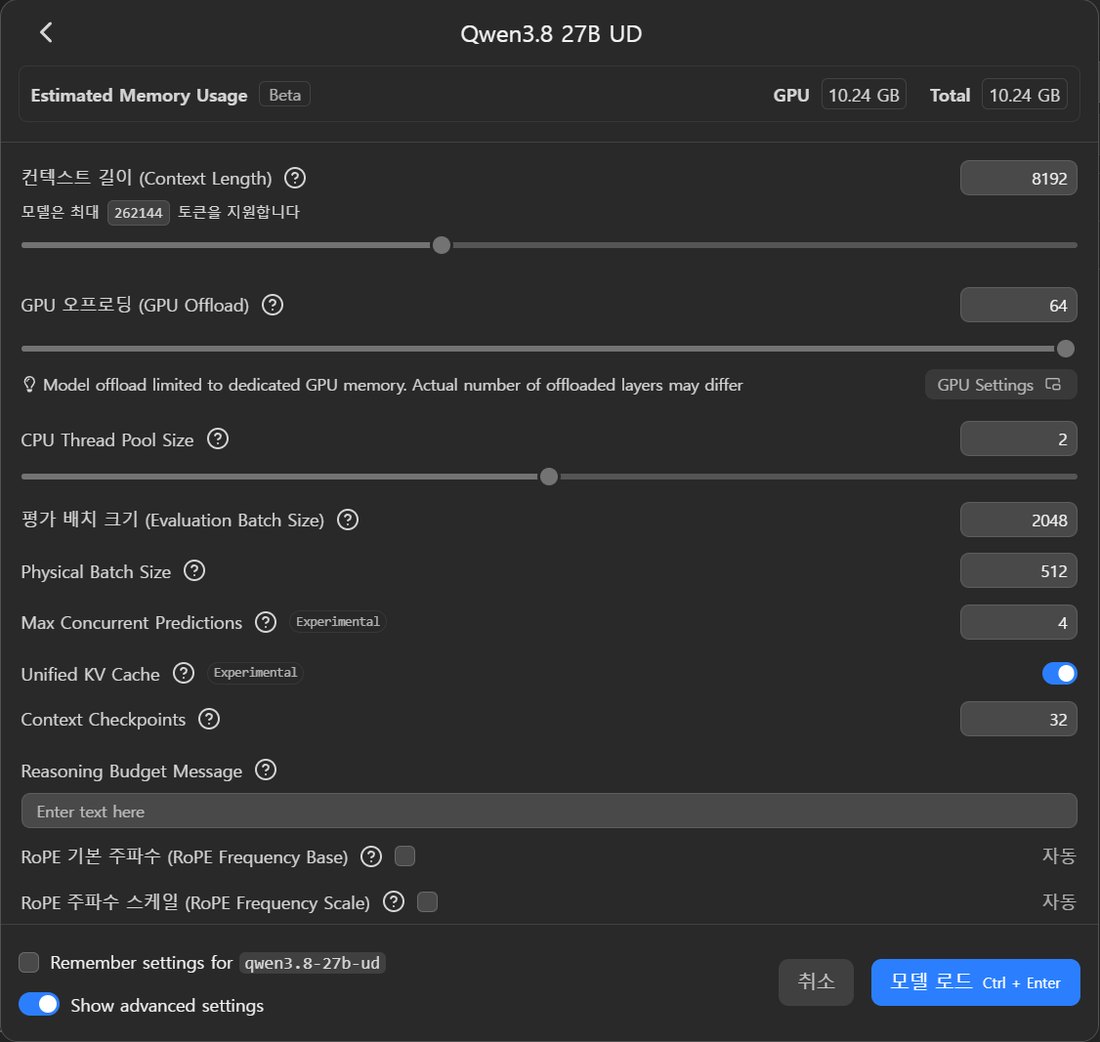Click the GPU memory value 10.24 GB

(x=864, y=95)
